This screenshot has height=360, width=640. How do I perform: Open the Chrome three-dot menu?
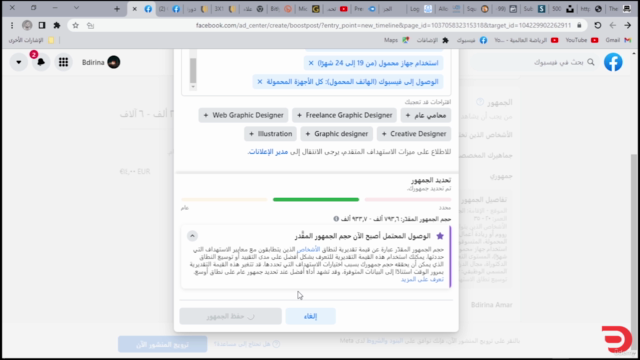12,25
